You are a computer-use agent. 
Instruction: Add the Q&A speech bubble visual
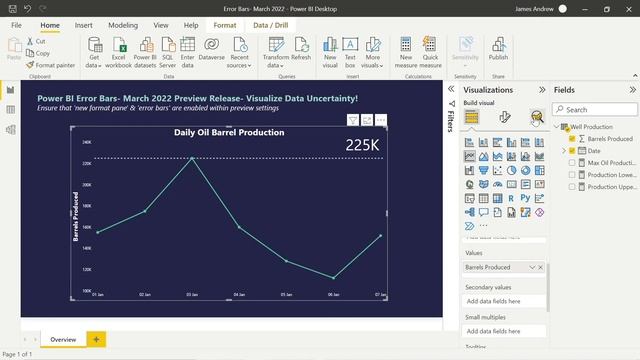[x=483, y=212]
